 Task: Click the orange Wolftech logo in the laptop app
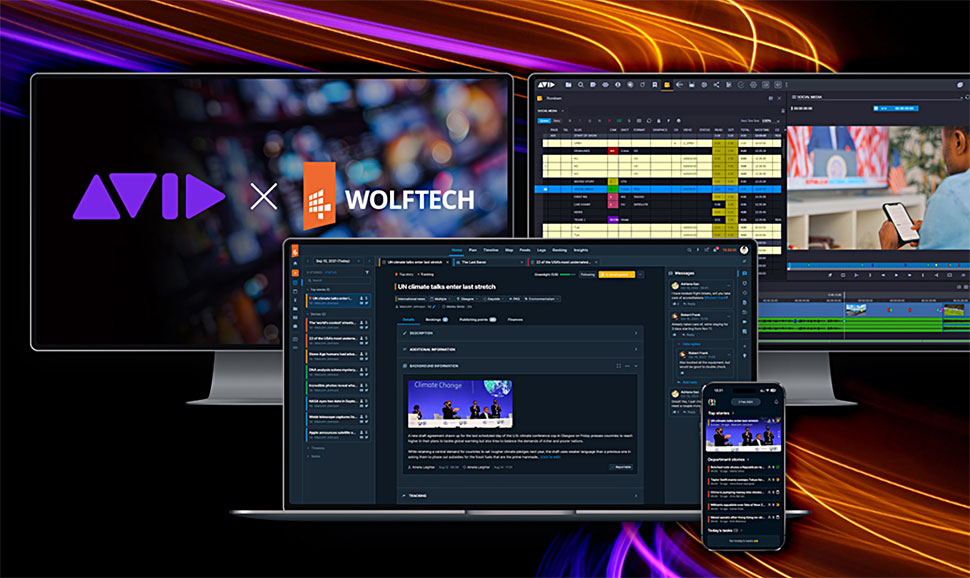(295, 249)
